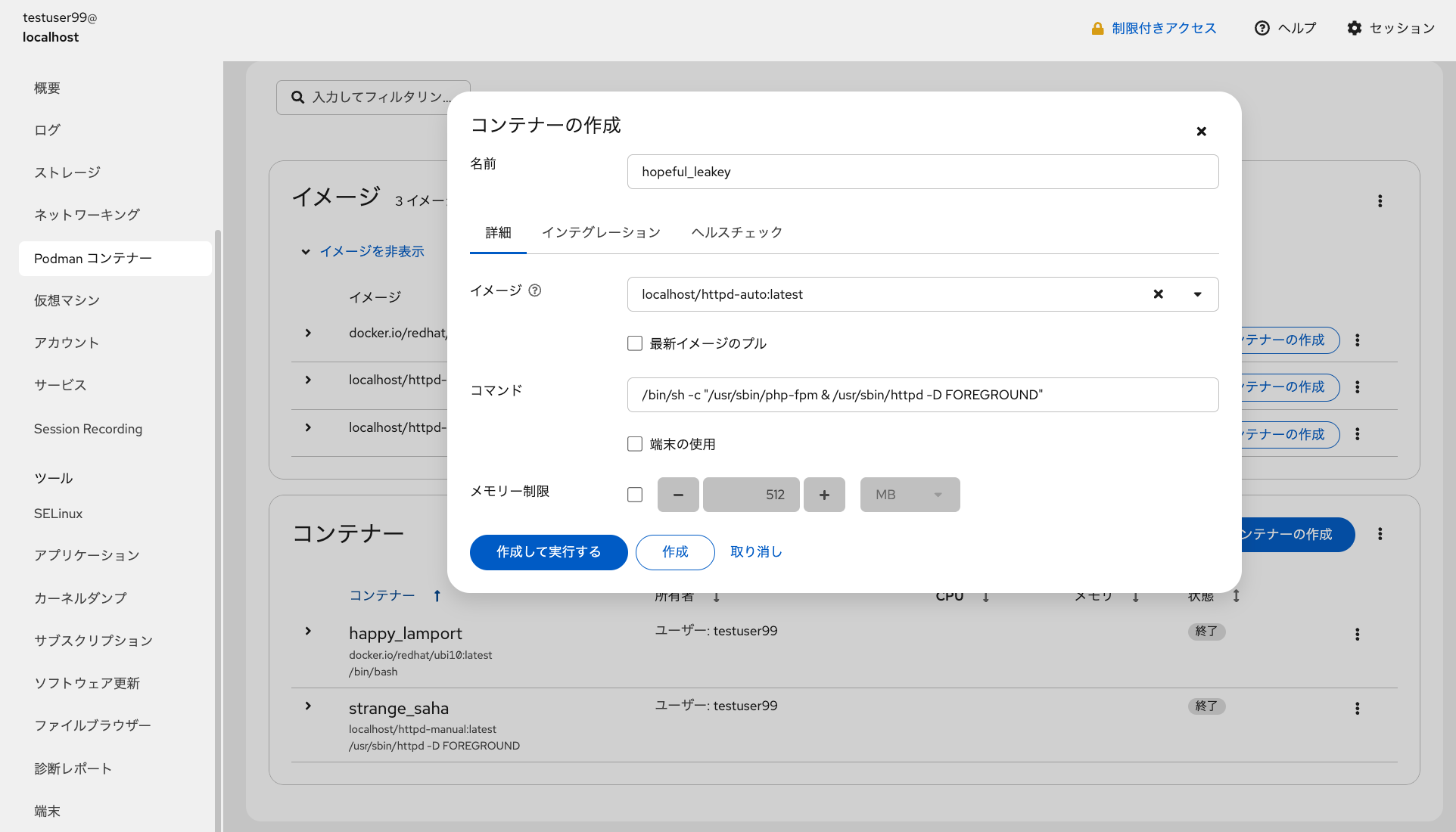Clear the selected image with X icon
Screen dimensions: 1456x832
pyautogui.click(x=1158, y=294)
